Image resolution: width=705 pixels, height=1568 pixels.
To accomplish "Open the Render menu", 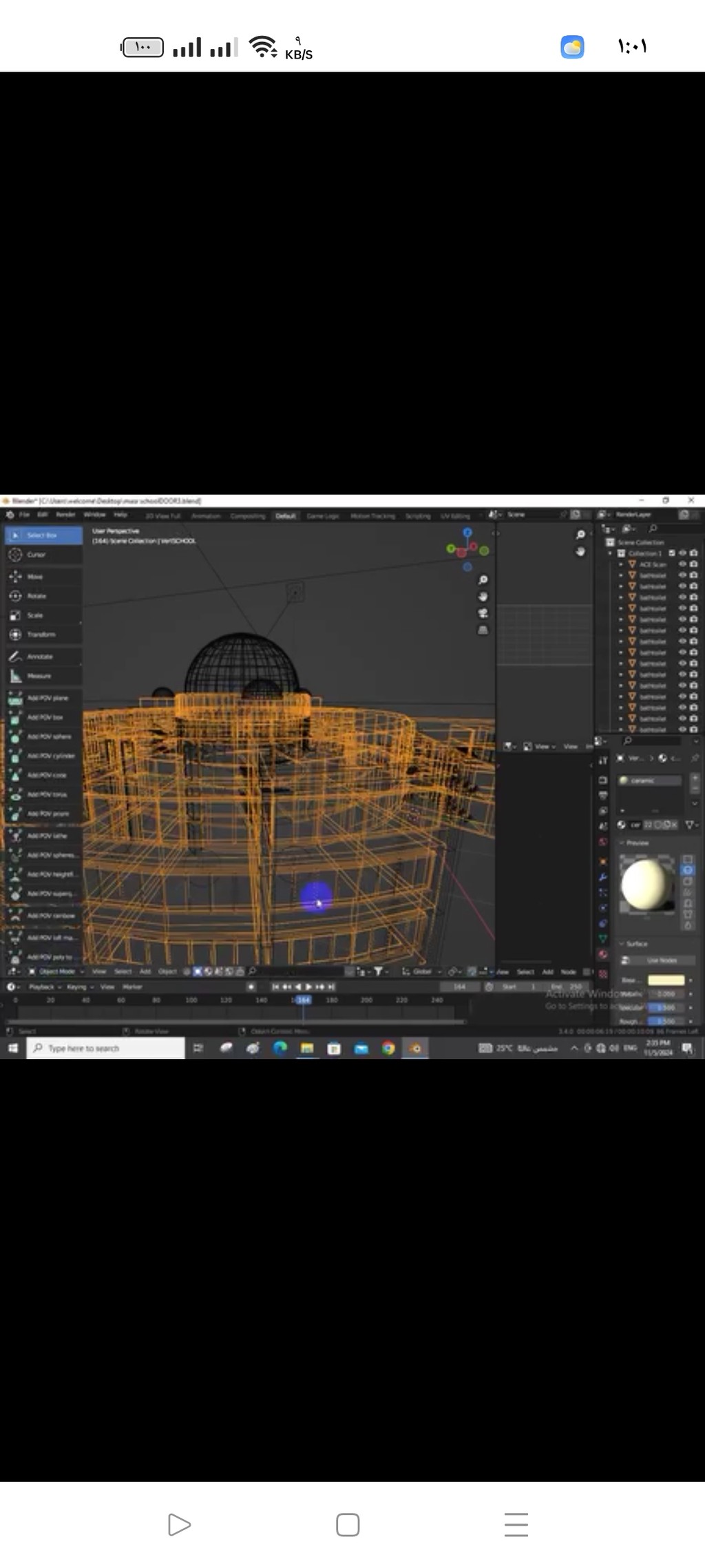I will (x=65, y=515).
